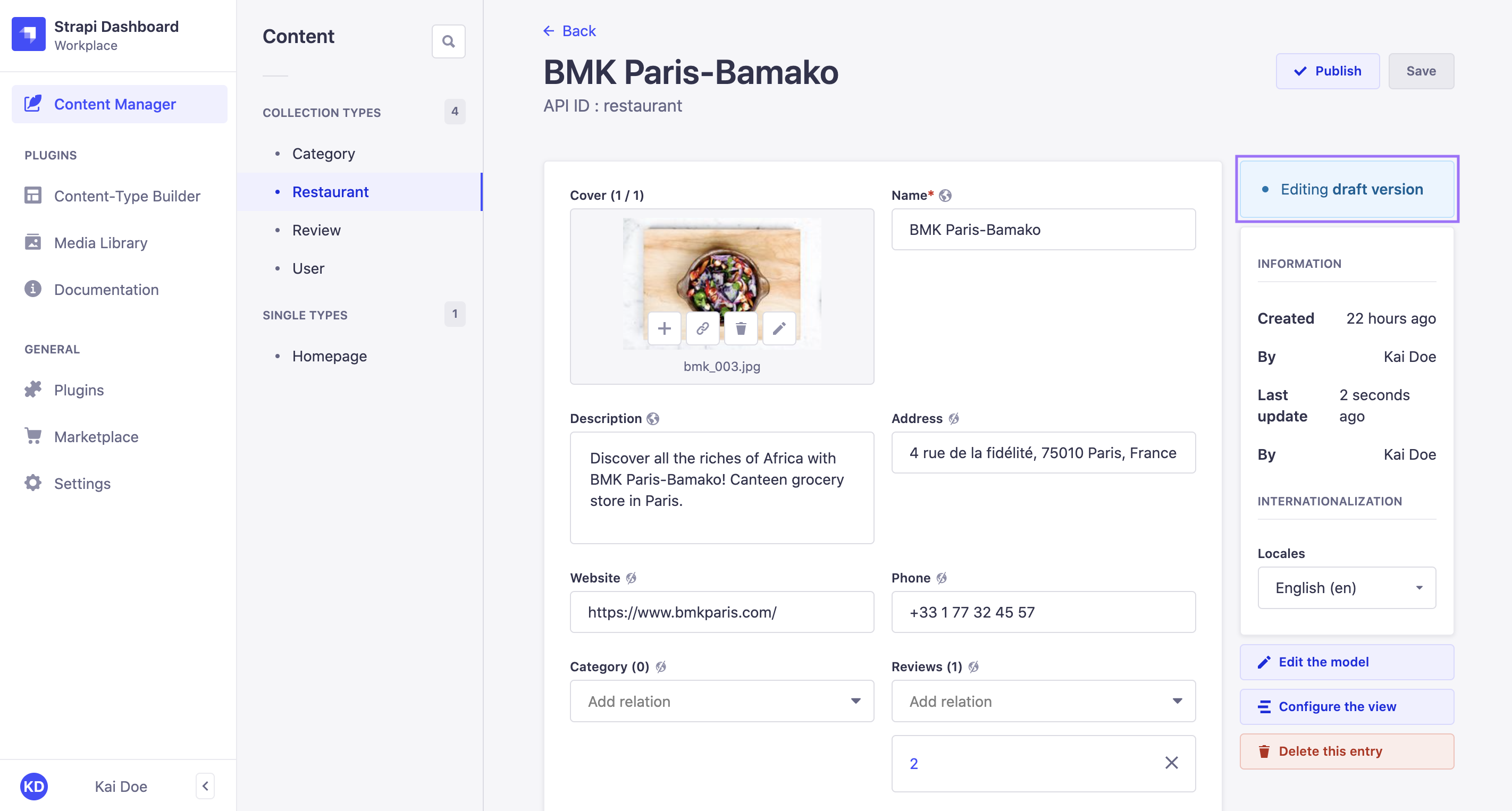Open Media Library plugin
This screenshot has height=811, width=1512.
100,242
